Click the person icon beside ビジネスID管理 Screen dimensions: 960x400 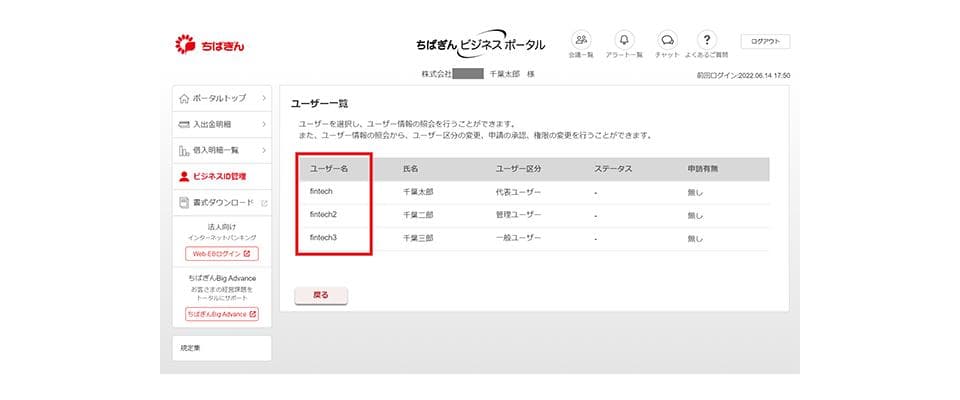(183, 176)
